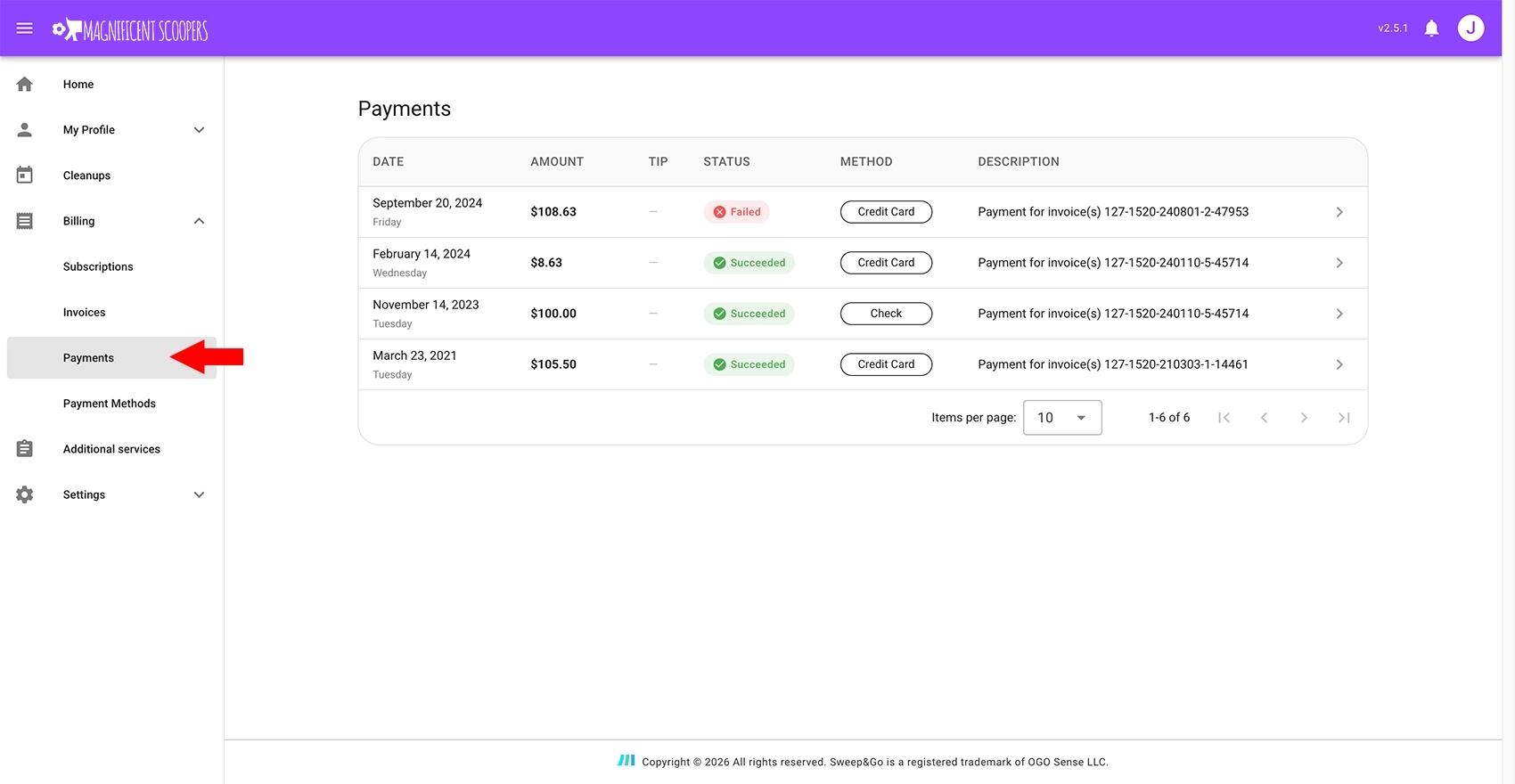1515x784 pixels.
Task: Click the Settings gear icon
Action: (x=25, y=494)
